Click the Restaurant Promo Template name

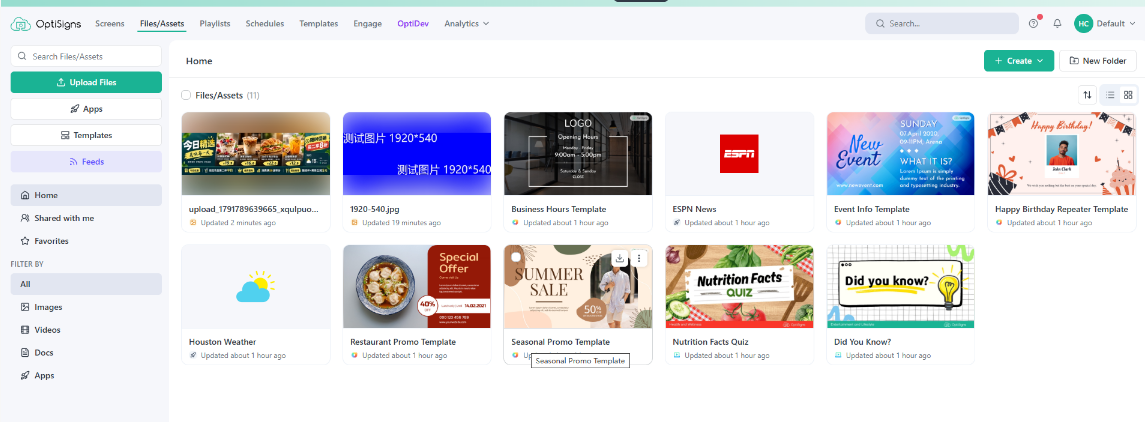tap(403, 342)
